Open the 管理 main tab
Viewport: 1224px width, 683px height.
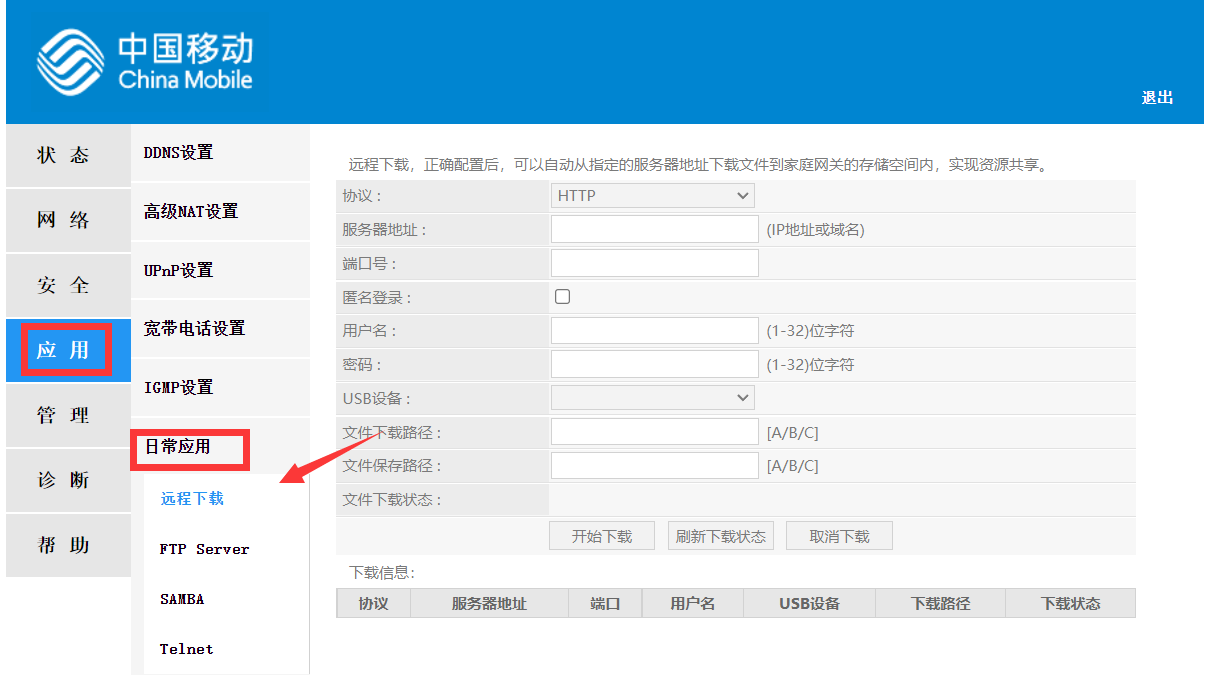[x=68, y=415]
